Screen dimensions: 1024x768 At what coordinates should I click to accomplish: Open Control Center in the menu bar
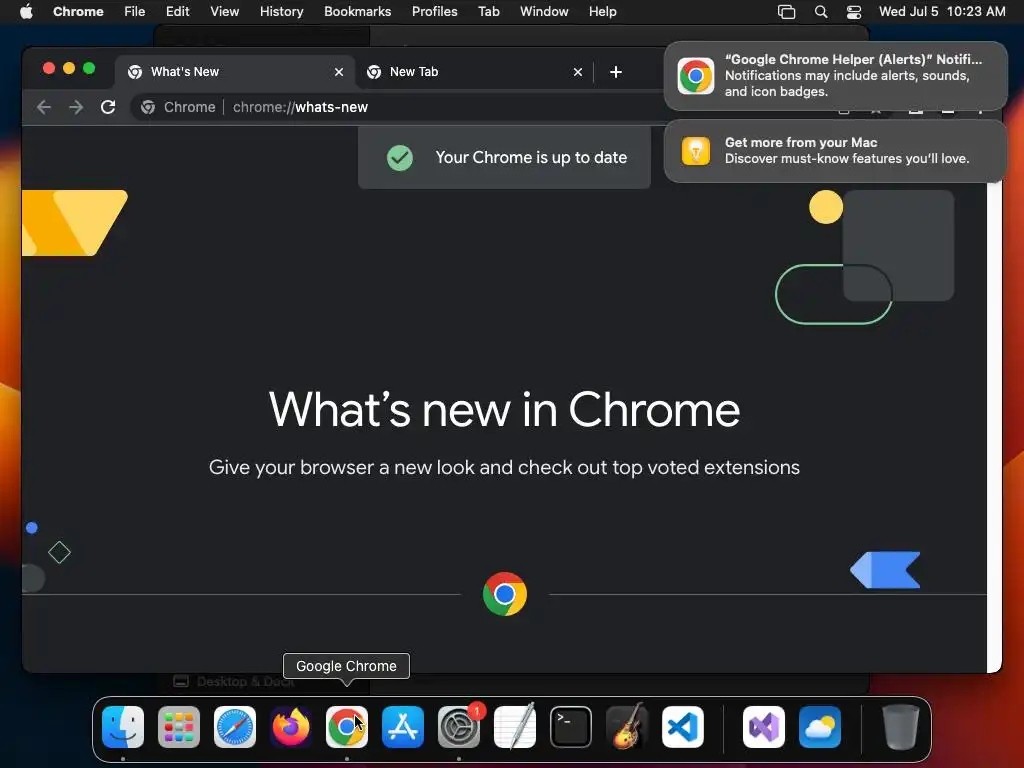tap(854, 11)
